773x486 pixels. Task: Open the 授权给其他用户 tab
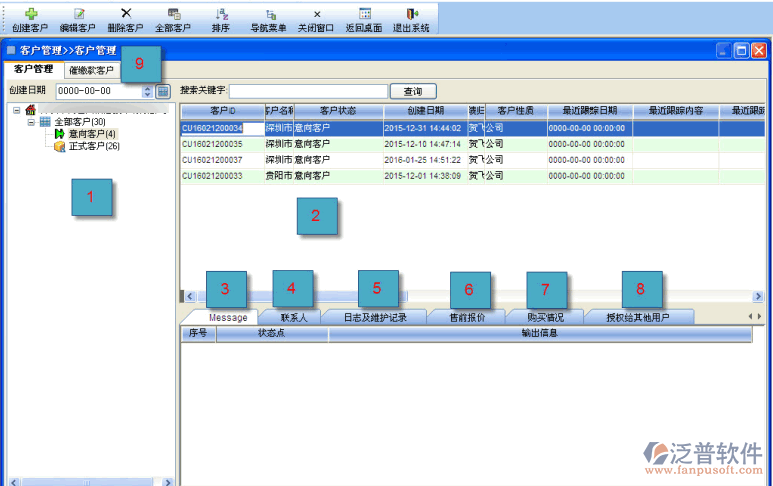pos(638,317)
